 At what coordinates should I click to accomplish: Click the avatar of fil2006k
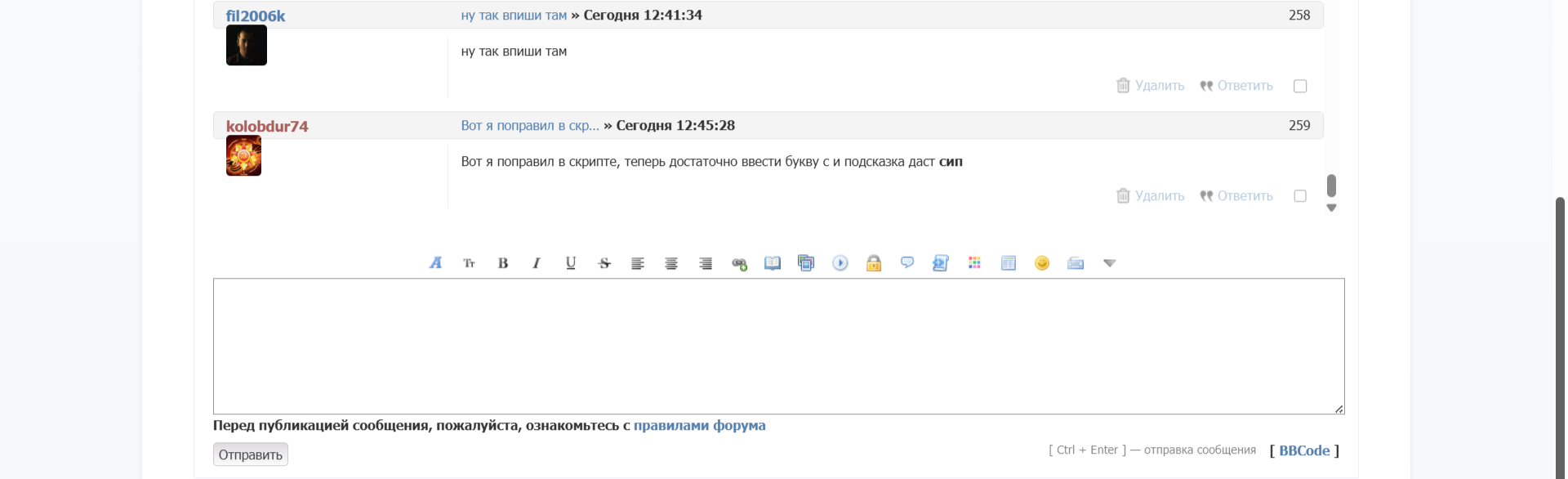247,45
